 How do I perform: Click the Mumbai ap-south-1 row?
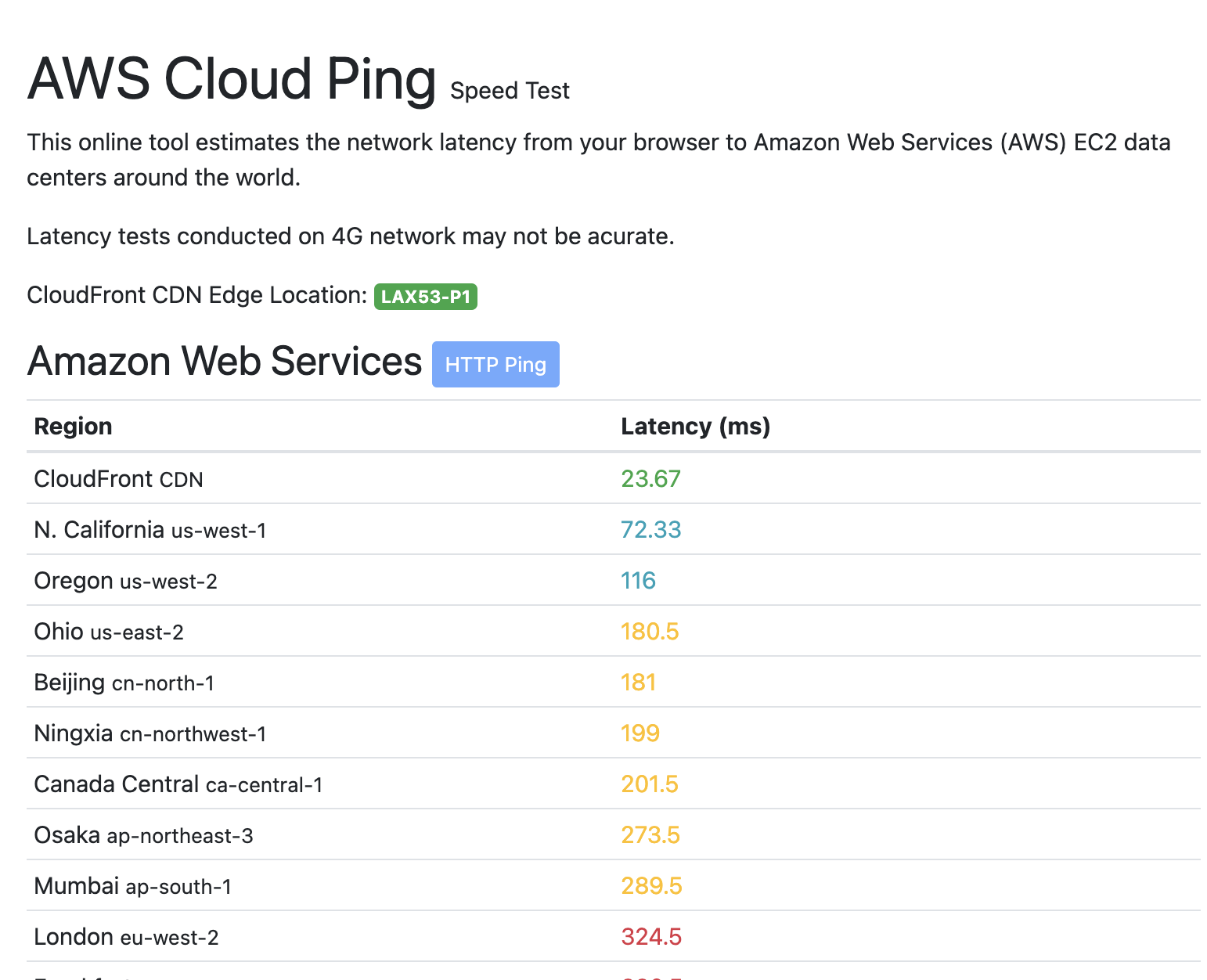(x=614, y=885)
